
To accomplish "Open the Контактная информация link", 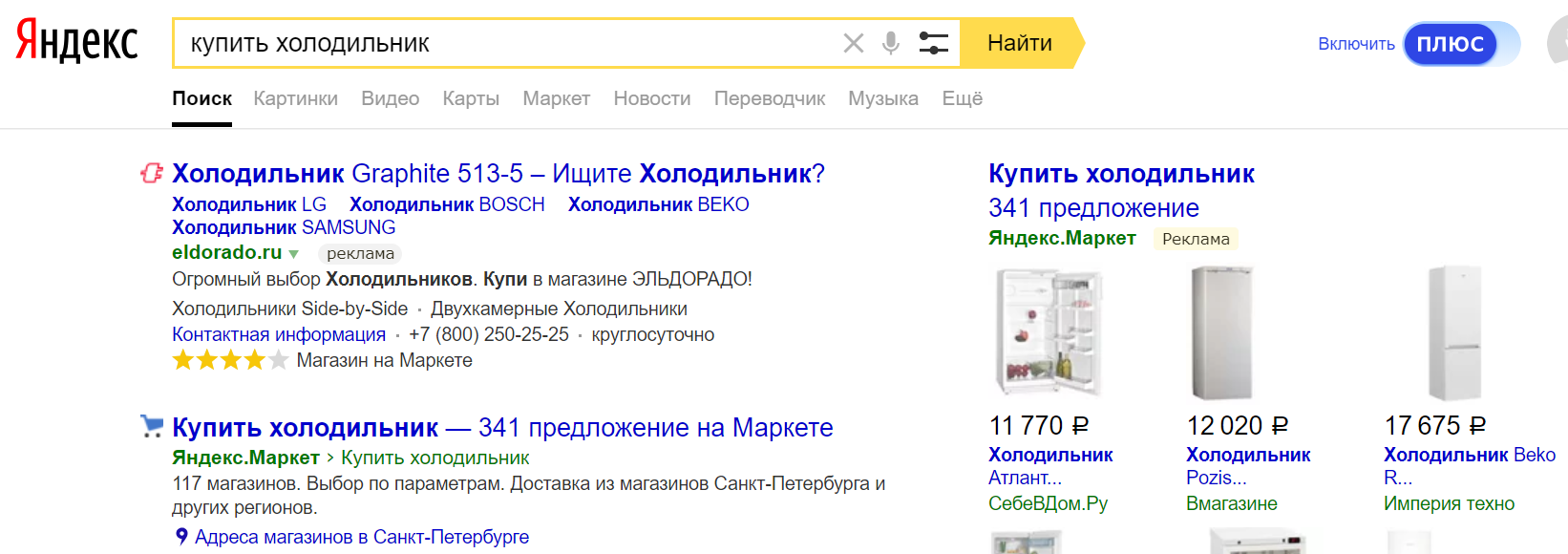I will (x=279, y=334).
